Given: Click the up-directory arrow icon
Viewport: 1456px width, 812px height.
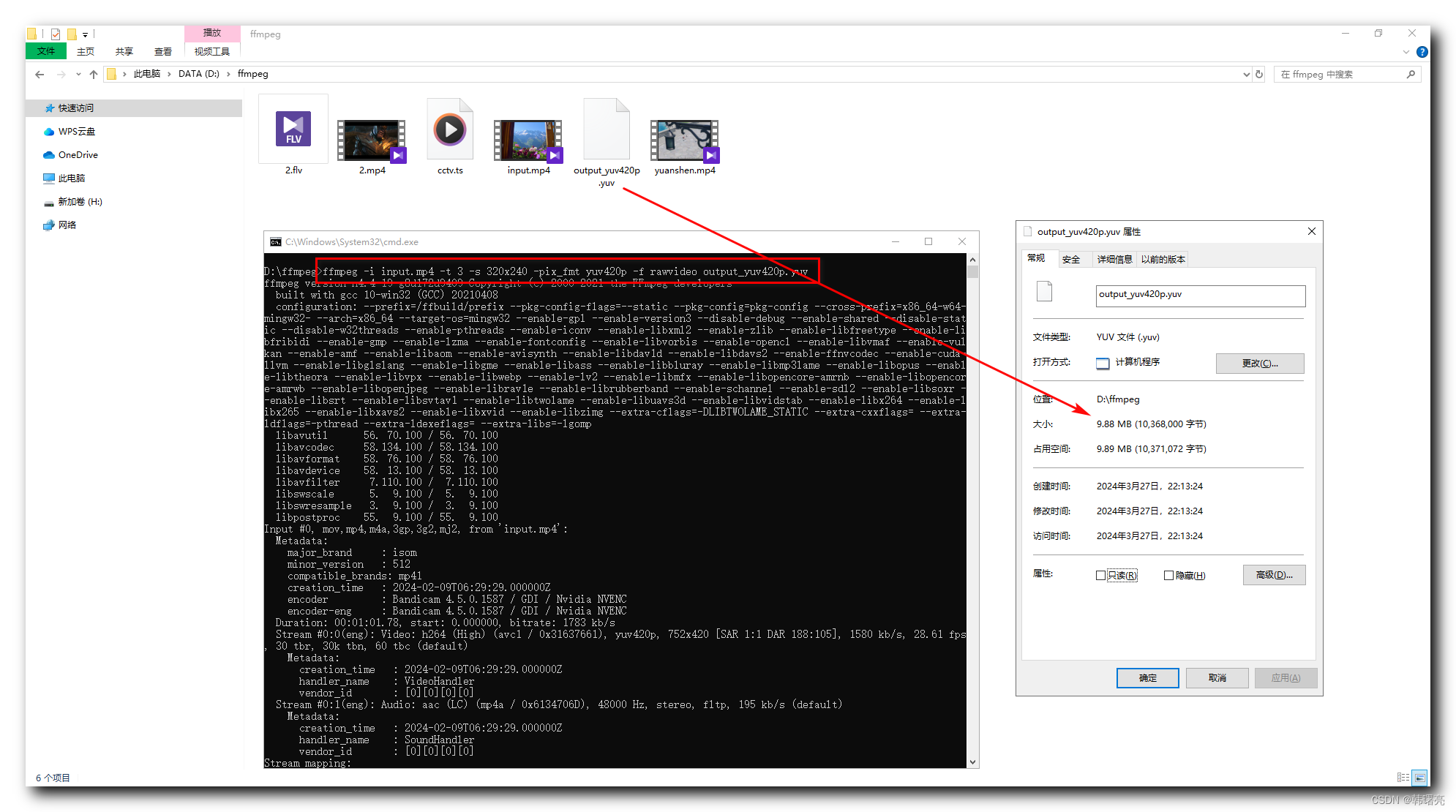Looking at the screenshot, I should (94, 74).
